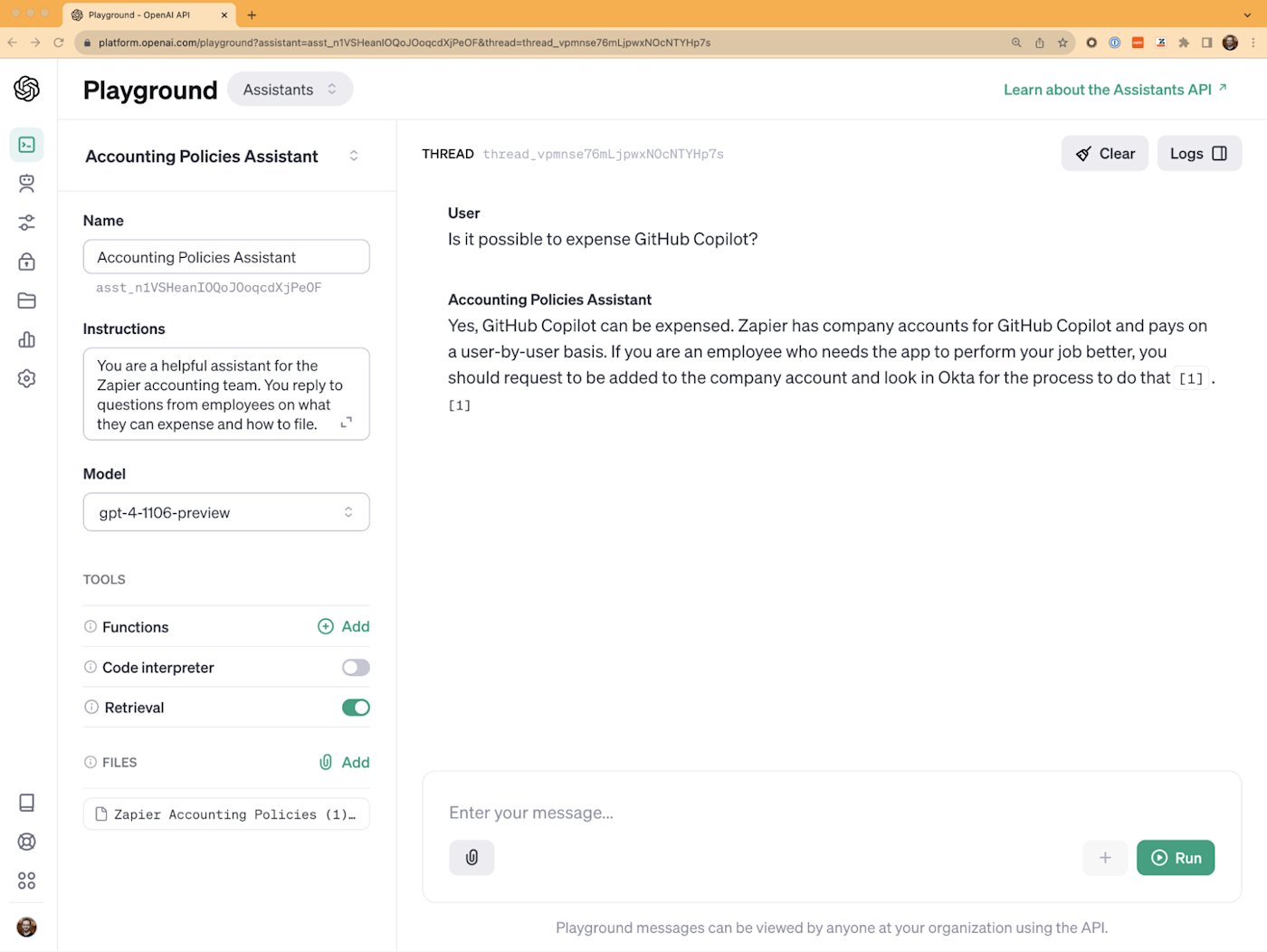Click the info icon beside FILES
This screenshot has width=1267, height=952.
[x=90, y=762]
